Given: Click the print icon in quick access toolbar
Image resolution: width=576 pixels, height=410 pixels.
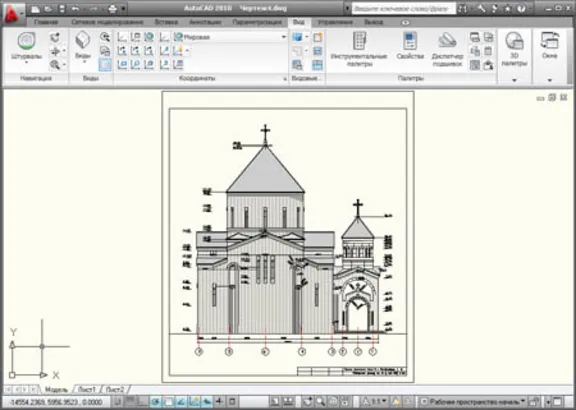Looking at the screenshot, I should pos(112,8).
